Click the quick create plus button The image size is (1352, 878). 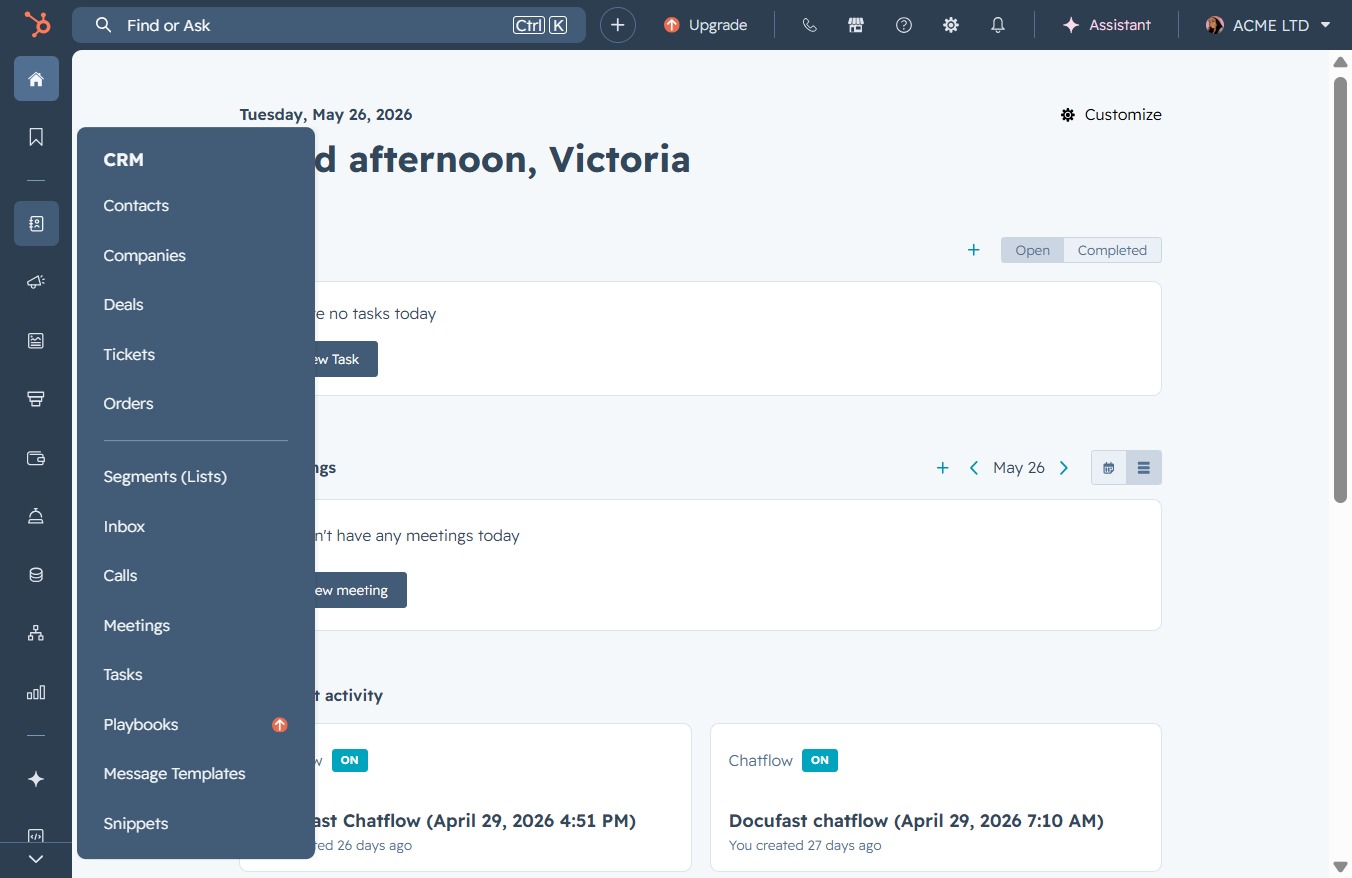[618, 25]
